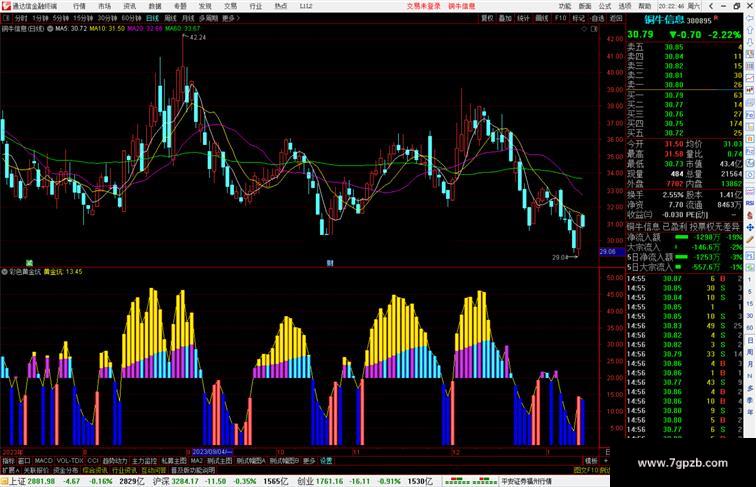Click the red money bag sidebar icon

750,215
